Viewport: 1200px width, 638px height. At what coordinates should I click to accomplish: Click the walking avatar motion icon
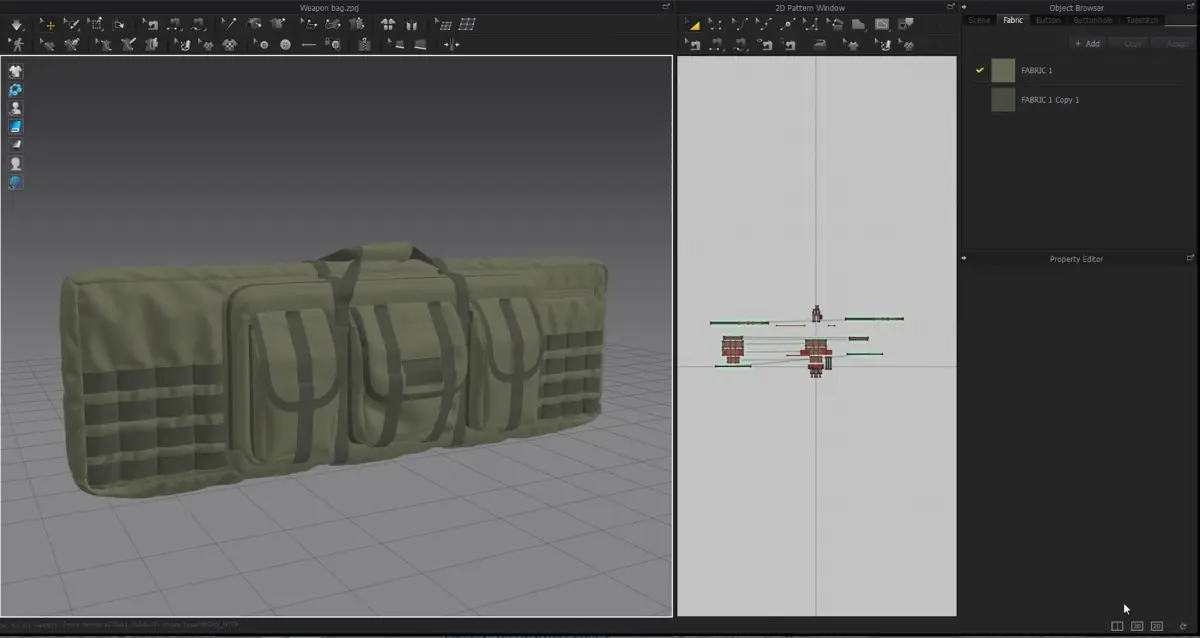click(16, 44)
